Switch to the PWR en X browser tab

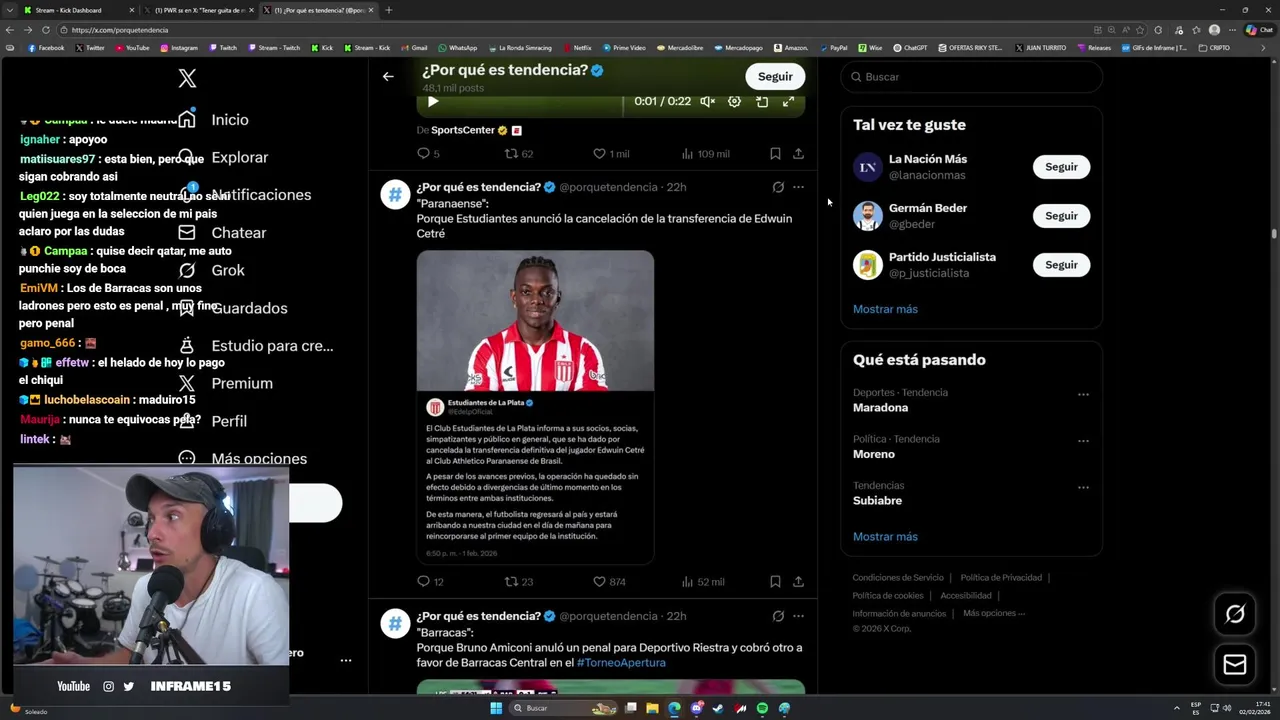[x=198, y=10]
